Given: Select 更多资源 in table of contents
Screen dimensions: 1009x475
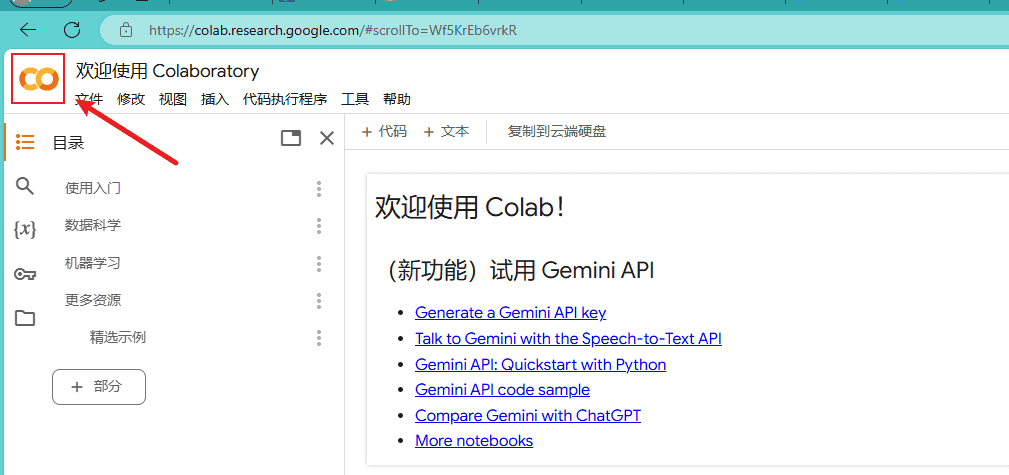Looking at the screenshot, I should click(93, 301).
